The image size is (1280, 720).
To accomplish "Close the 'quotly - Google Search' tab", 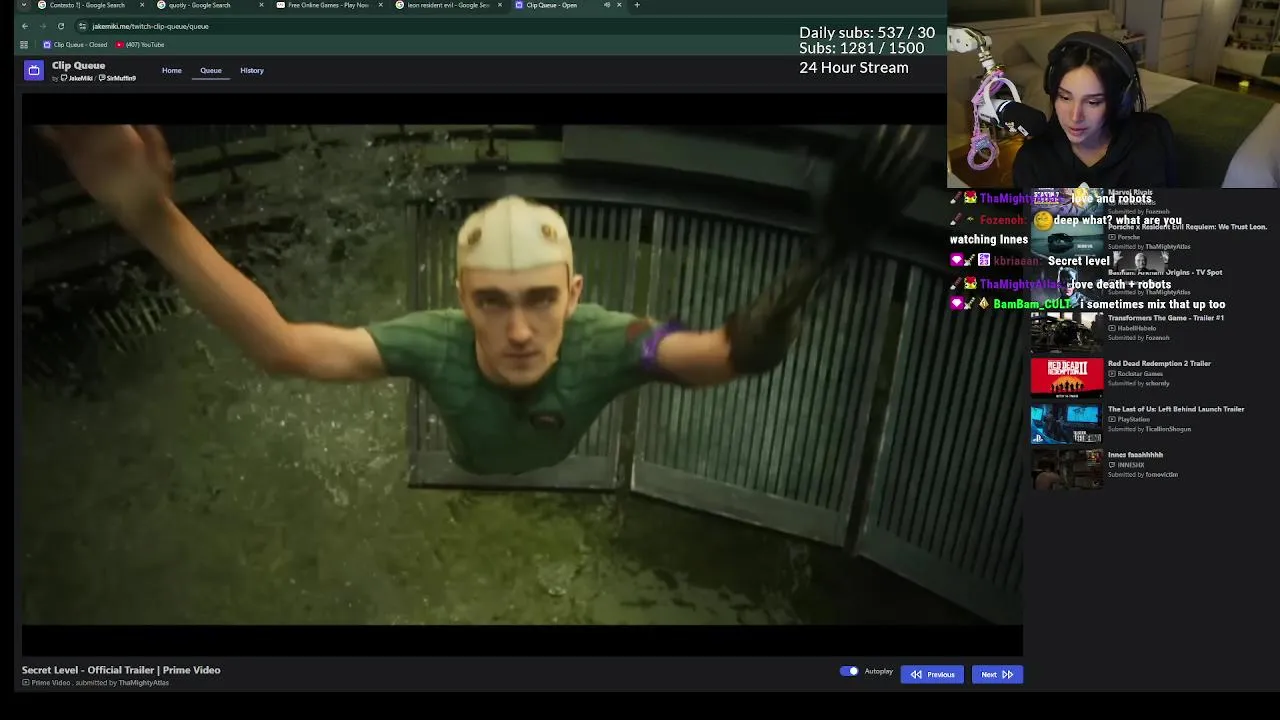I will tap(261, 5).
